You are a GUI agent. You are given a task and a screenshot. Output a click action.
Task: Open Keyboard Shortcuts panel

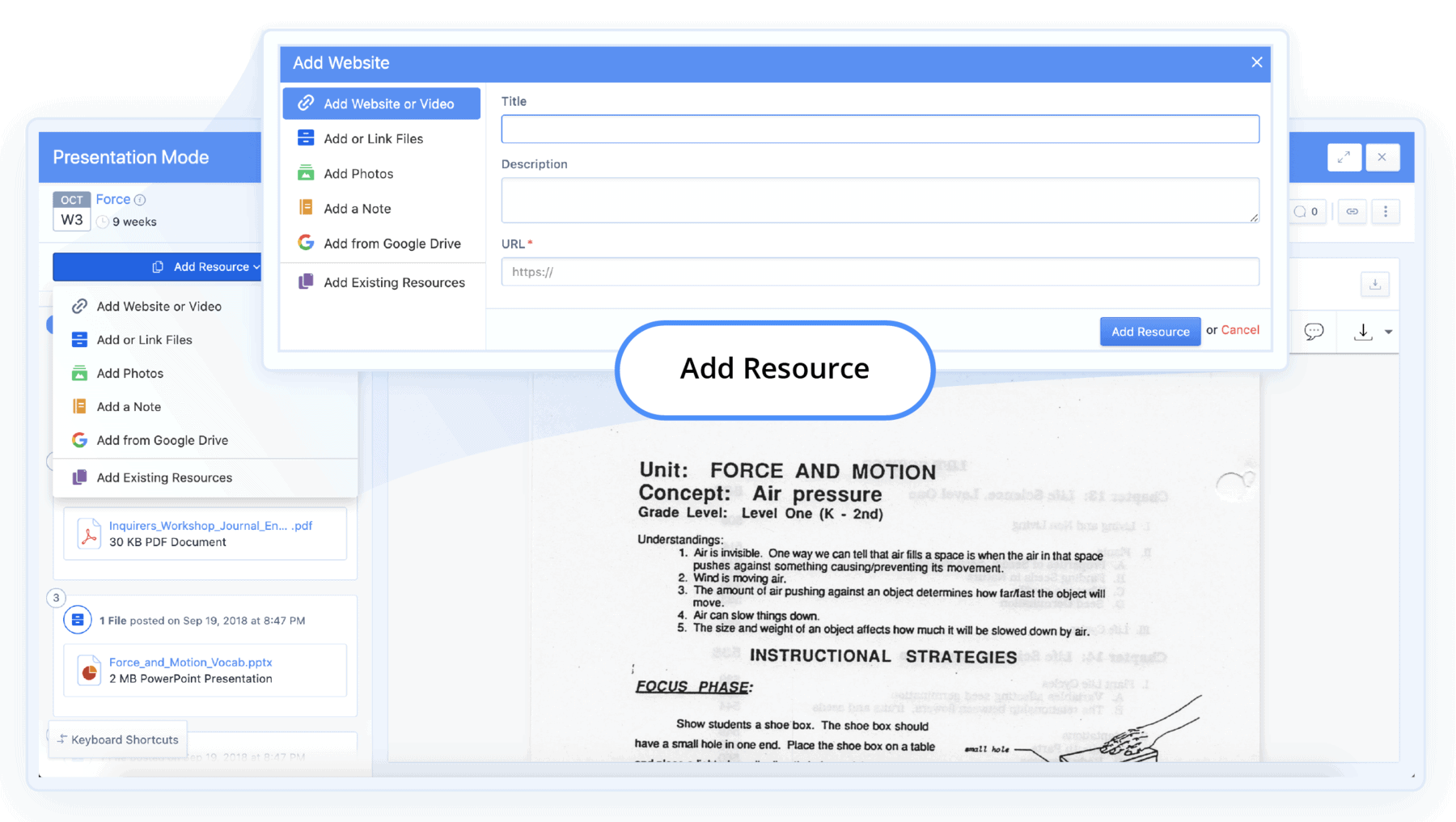tap(118, 739)
